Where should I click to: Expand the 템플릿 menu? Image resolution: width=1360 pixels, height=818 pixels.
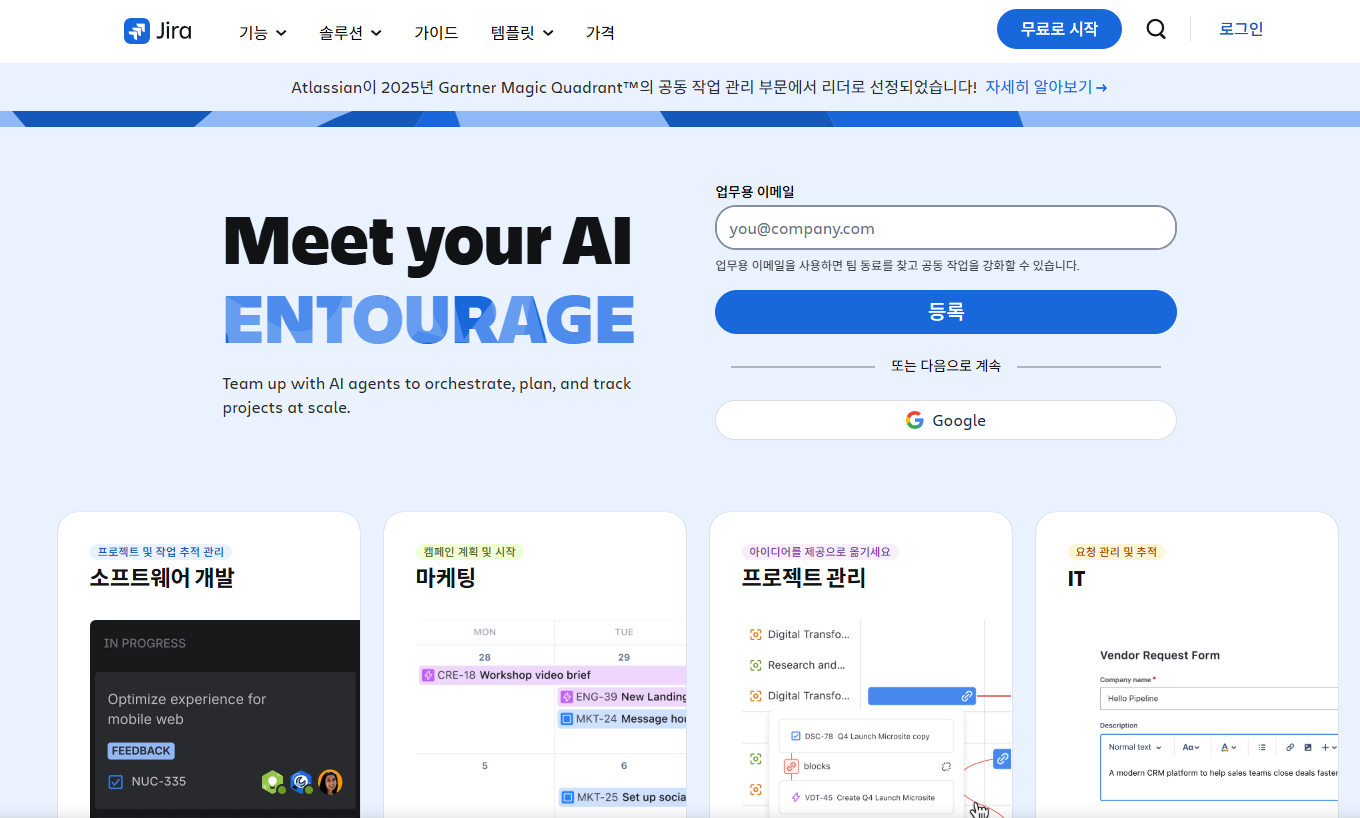click(x=522, y=32)
